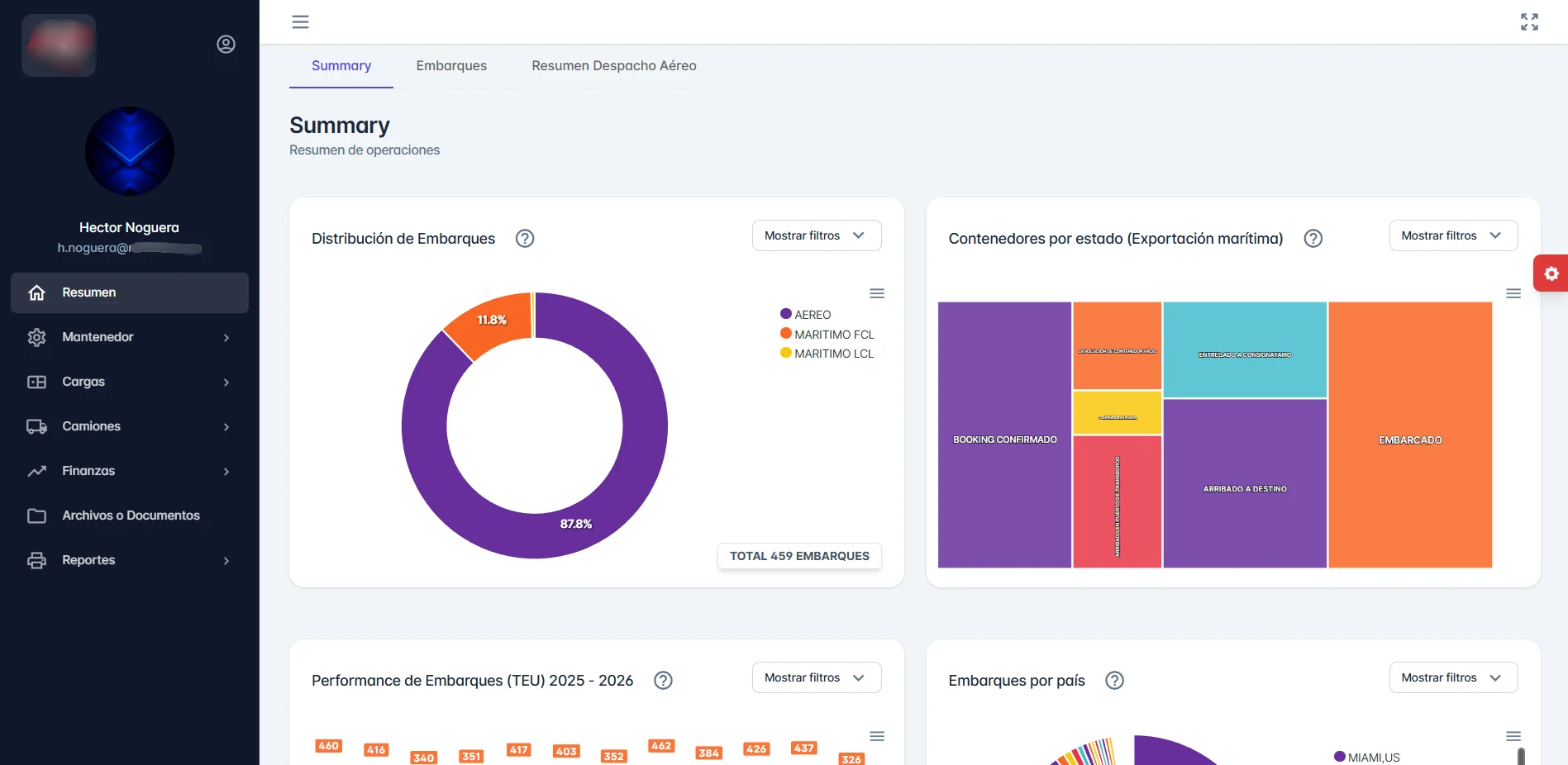
Task: Click the ENTREGADO A CONSIGNATARIO treemap block
Action: 1245,350
